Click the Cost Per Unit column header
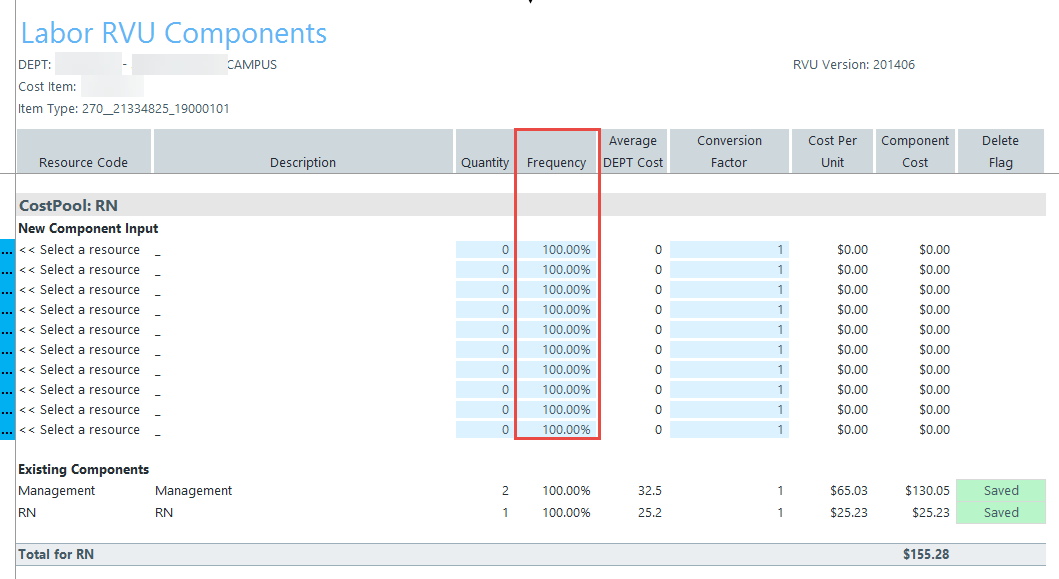Viewport: 1059px width, 579px height. point(832,151)
